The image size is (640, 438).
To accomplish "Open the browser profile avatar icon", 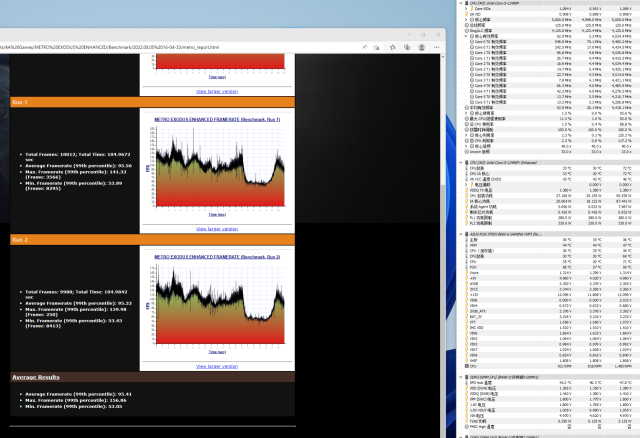I will click(x=422, y=47).
